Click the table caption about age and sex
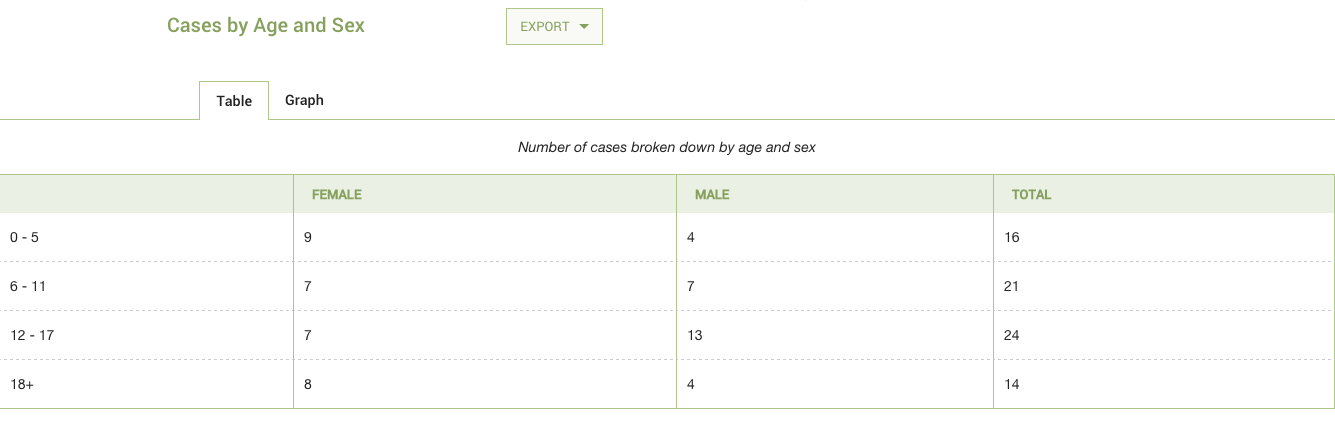The height and width of the screenshot is (441, 1335). [x=667, y=147]
